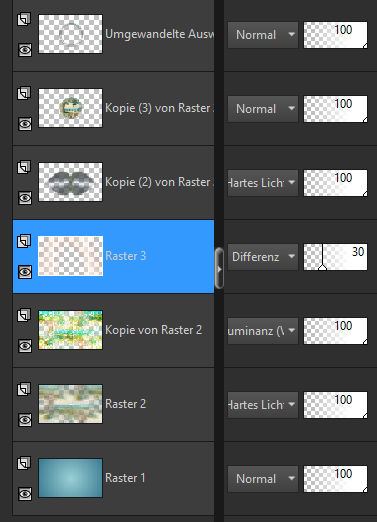377x522 pixels.
Task: Select layer name Kopie (3) von Raster
Action: (159, 108)
